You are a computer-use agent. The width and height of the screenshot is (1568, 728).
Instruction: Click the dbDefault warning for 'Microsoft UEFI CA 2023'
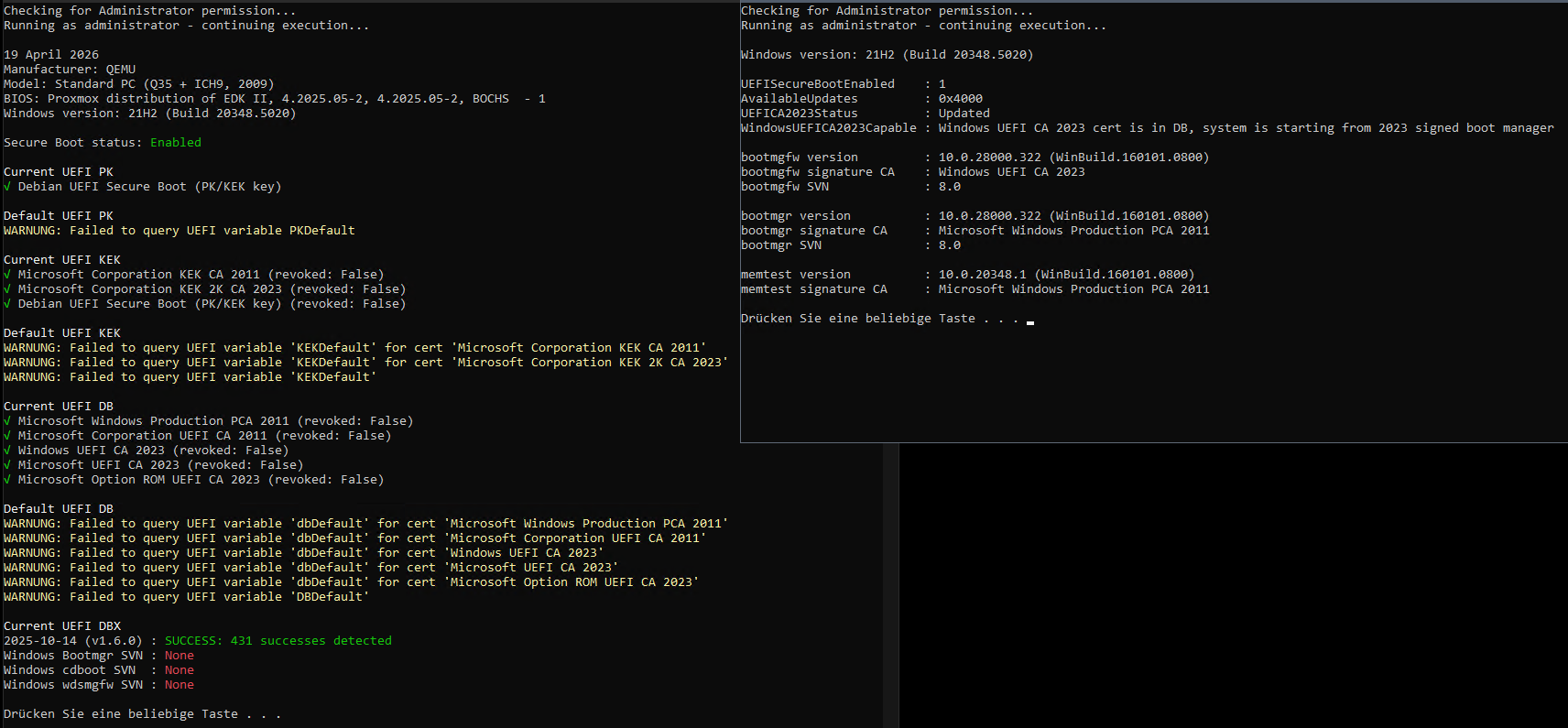pyautogui.click(x=311, y=568)
